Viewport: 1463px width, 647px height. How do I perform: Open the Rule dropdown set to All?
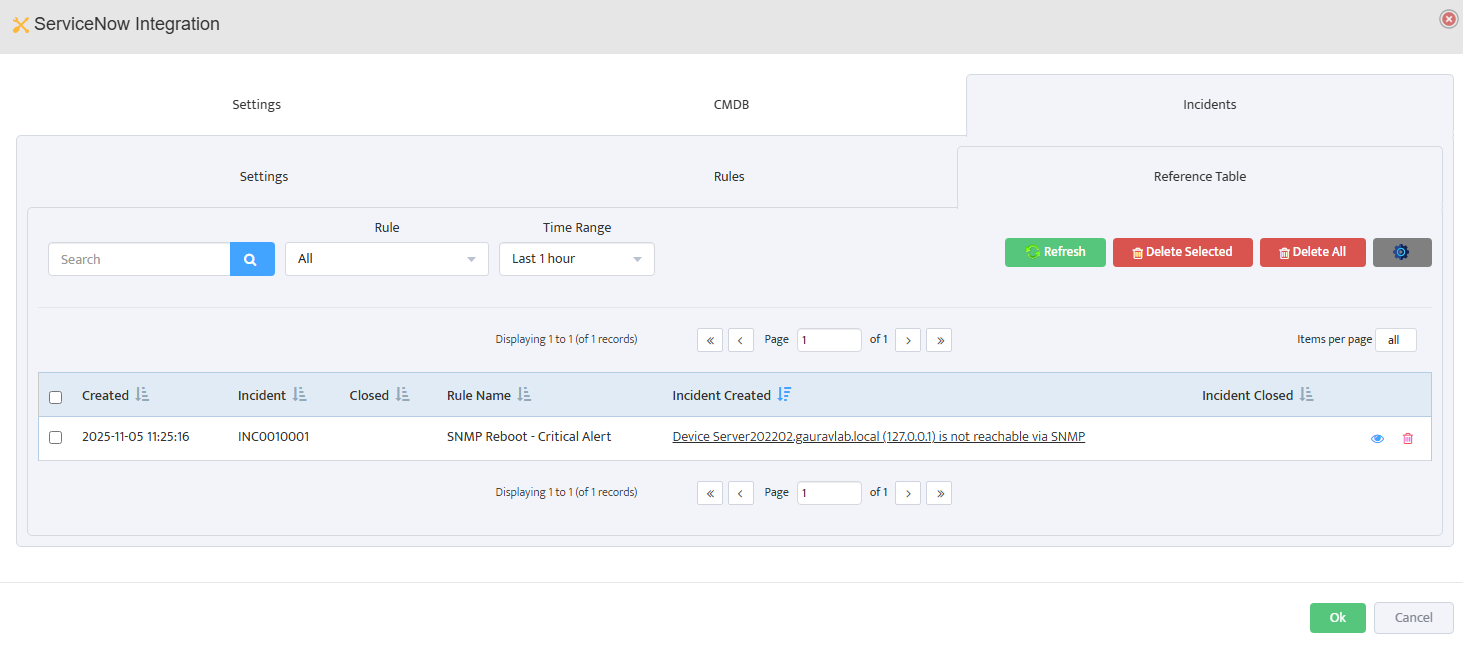[386, 259]
